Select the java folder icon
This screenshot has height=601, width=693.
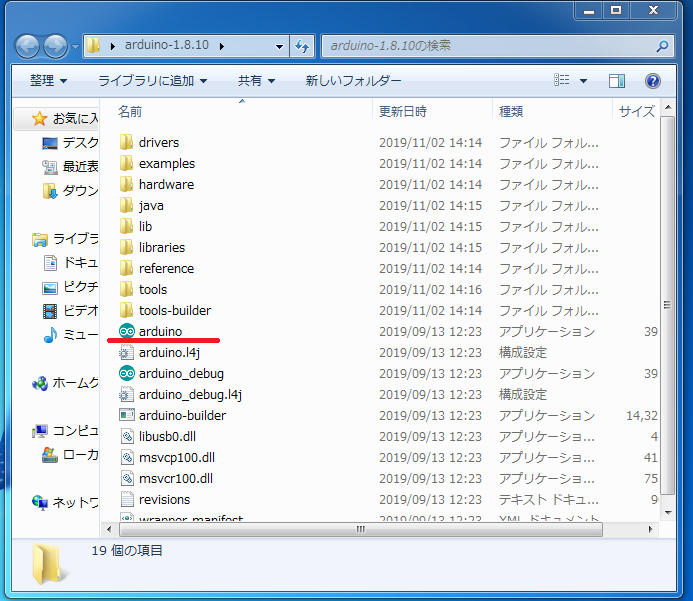[x=126, y=205]
